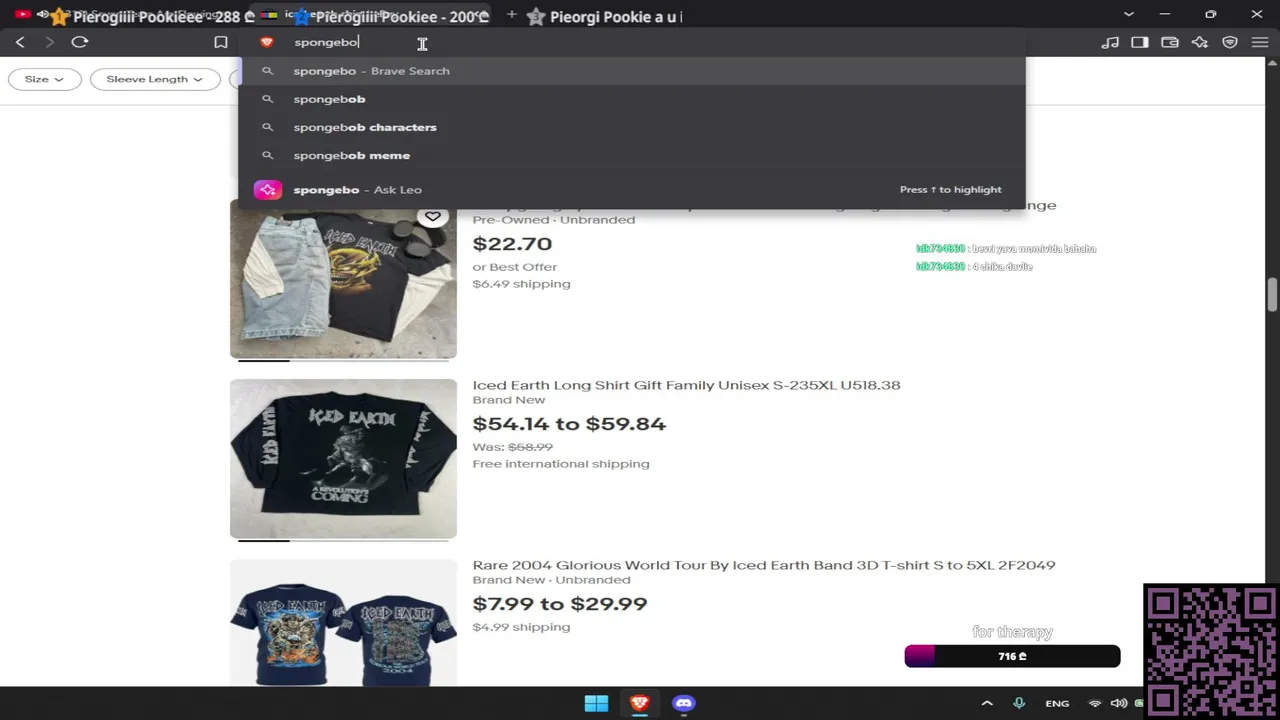Click the page's vertical scrollbar thumb
This screenshot has width=1280, height=720.
(1272, 295)
